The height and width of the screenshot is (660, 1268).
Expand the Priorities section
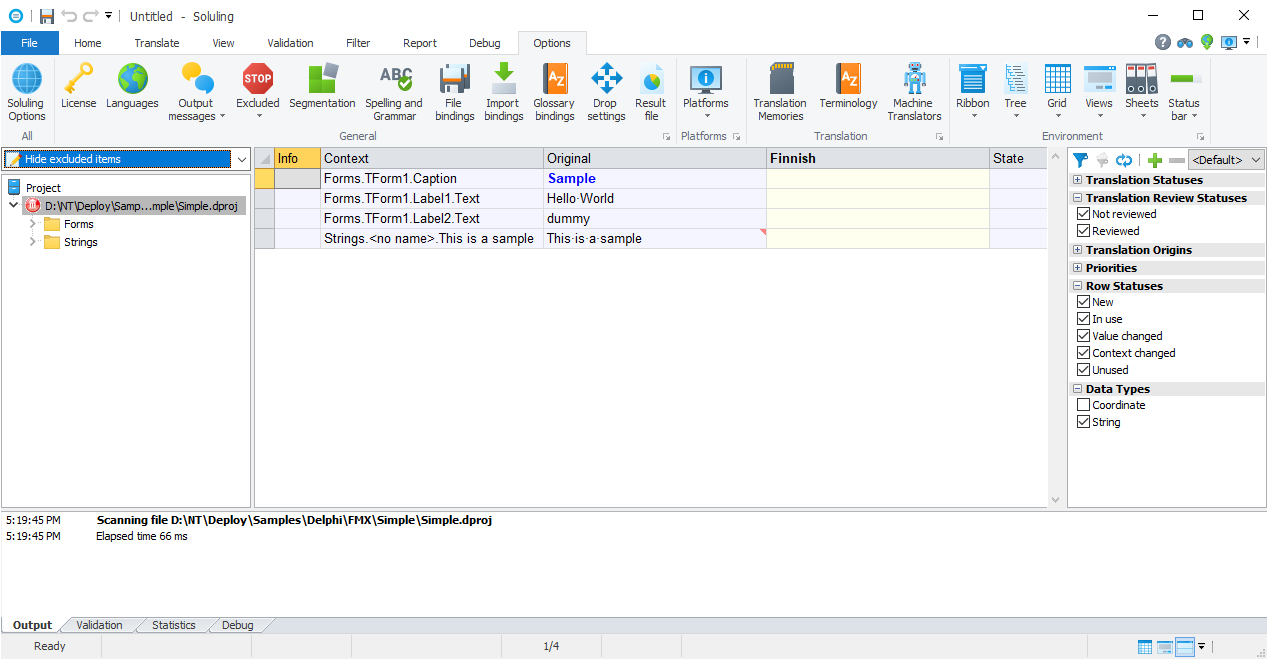(1077, 268)
